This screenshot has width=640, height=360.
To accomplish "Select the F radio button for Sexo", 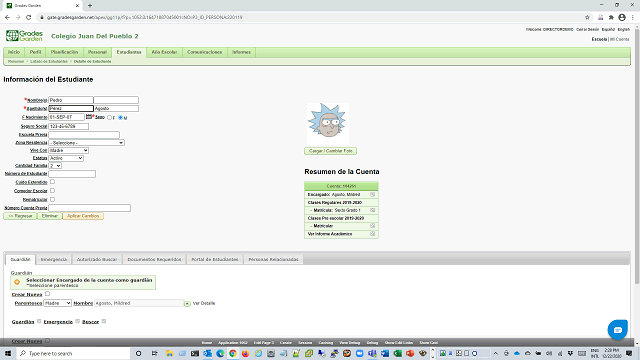I will pyautogui.click(x=109, y=118).
